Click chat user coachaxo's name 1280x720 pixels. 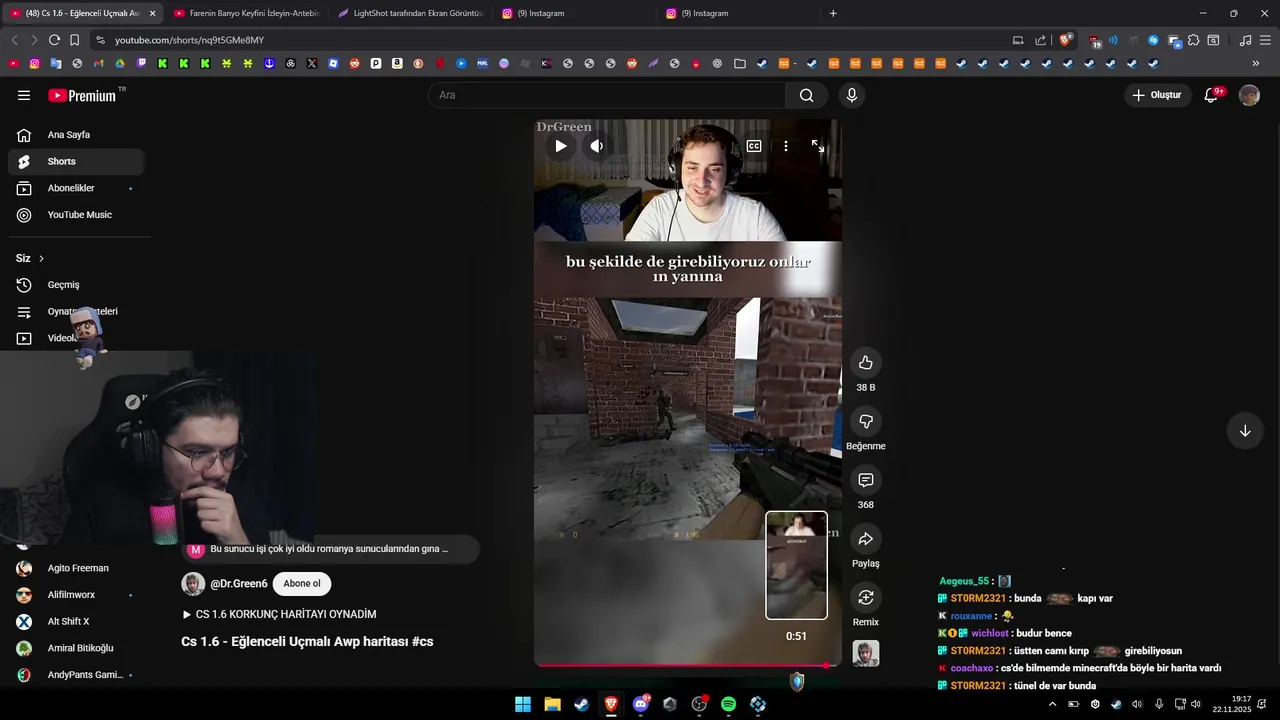[972, 668]
